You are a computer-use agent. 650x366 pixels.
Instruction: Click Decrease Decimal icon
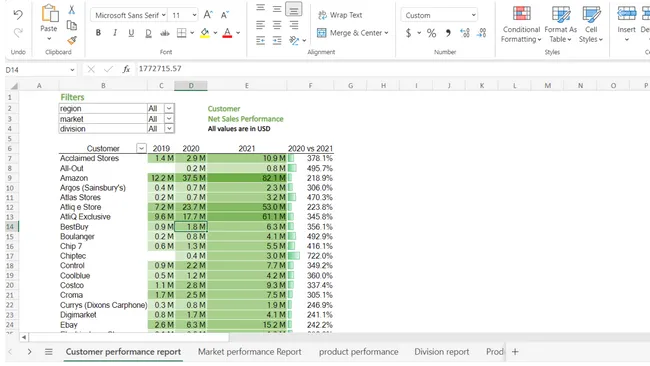click(481, 33)
